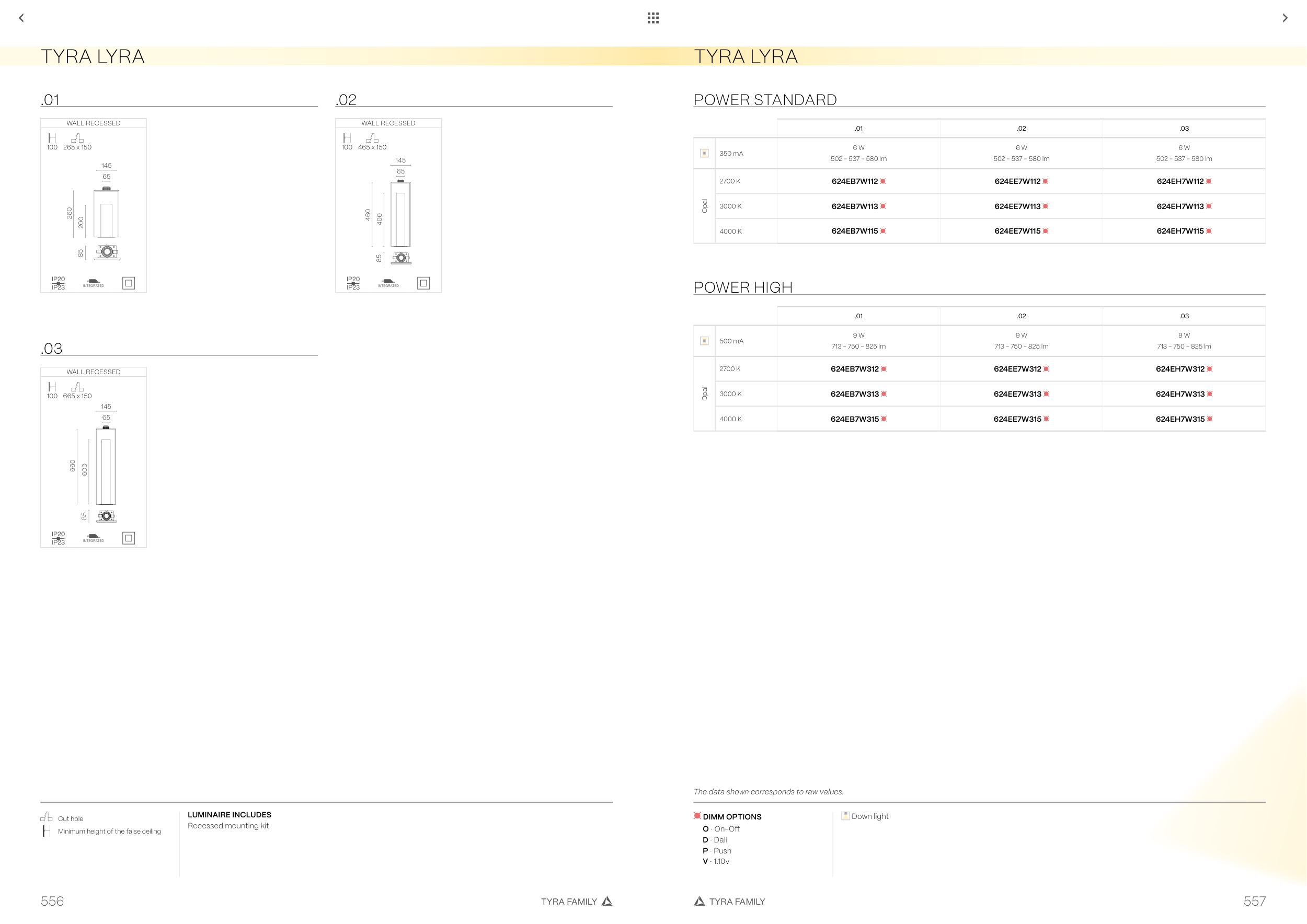Click the class II square symbol in .01 drawing
This screenshot has width=1307, height=924.
tap(129, 283)
